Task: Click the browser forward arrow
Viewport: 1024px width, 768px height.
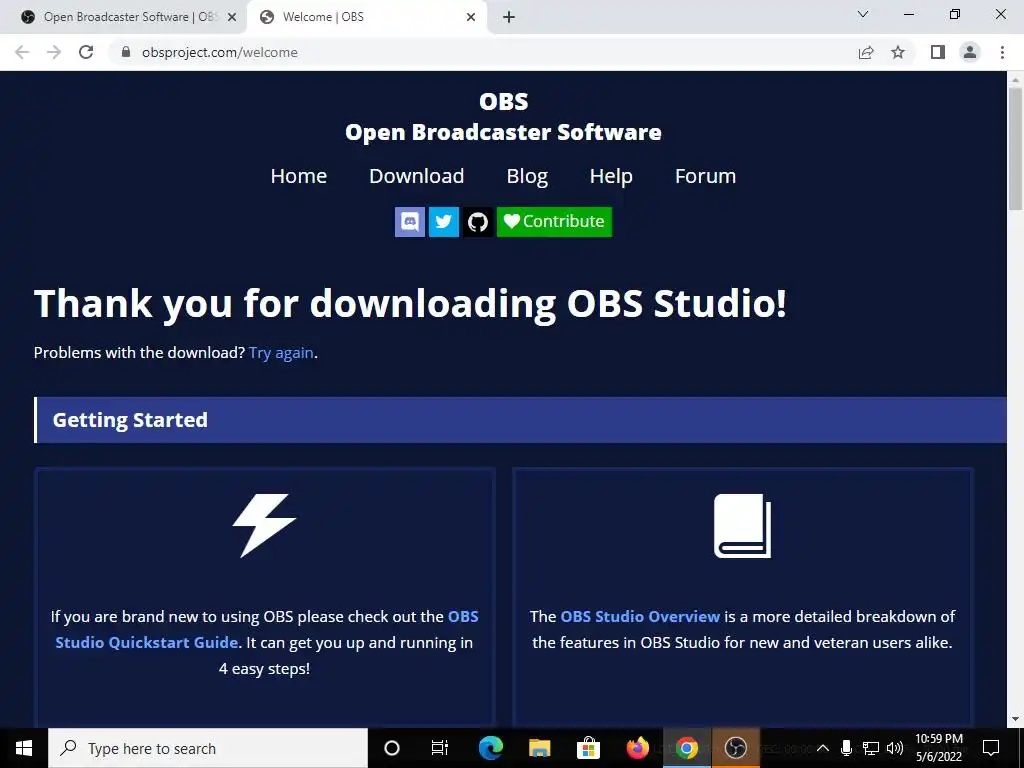Action: pyautogui.click(x=54, y=52)
